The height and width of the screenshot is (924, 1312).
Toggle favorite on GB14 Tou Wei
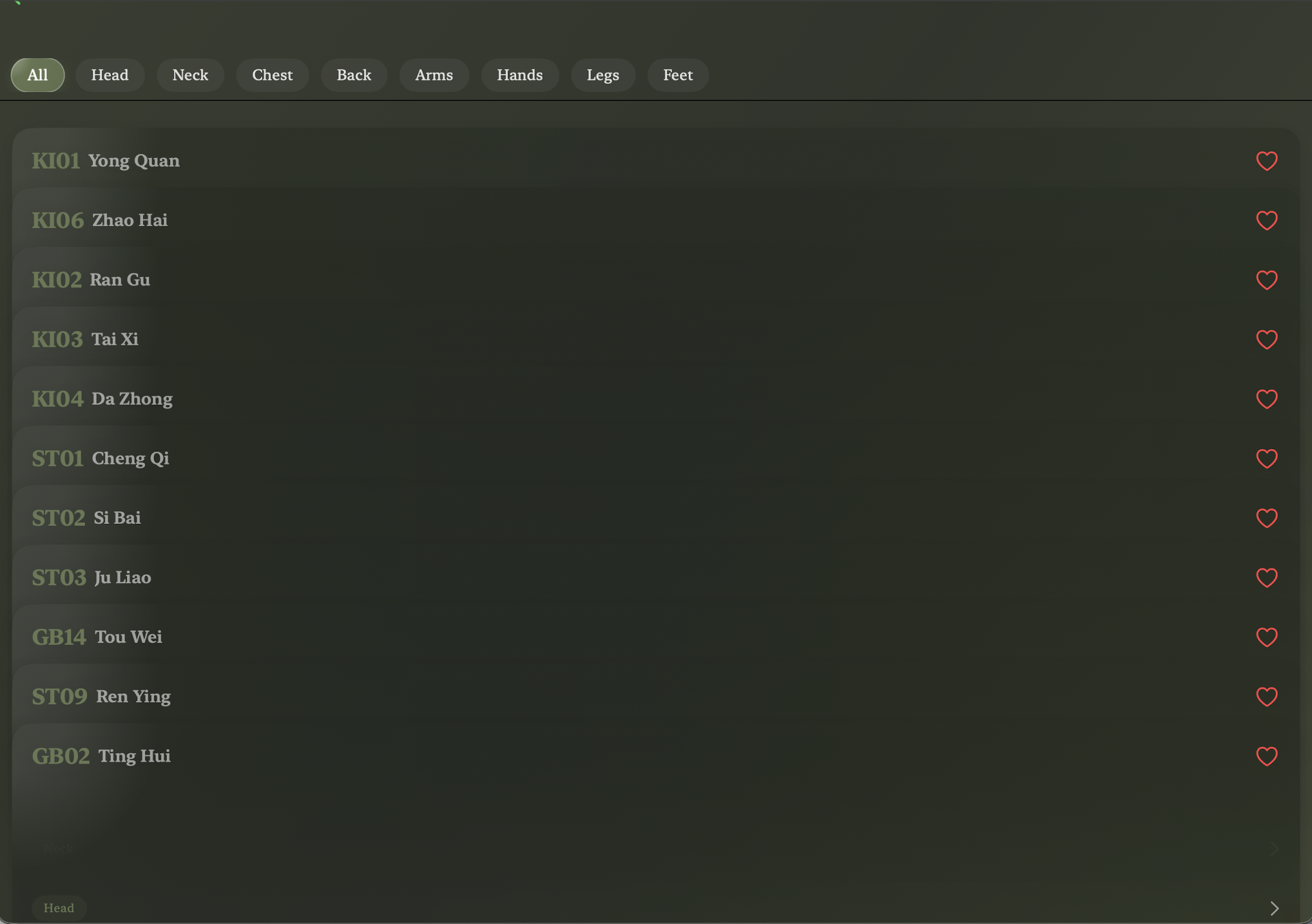1266,637
